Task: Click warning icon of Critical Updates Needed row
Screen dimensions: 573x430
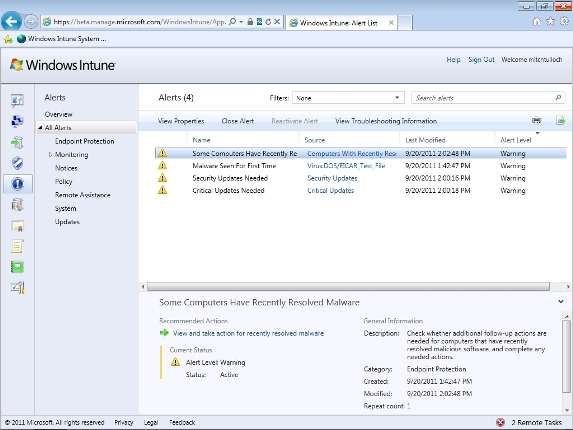Action: point(163,190)
